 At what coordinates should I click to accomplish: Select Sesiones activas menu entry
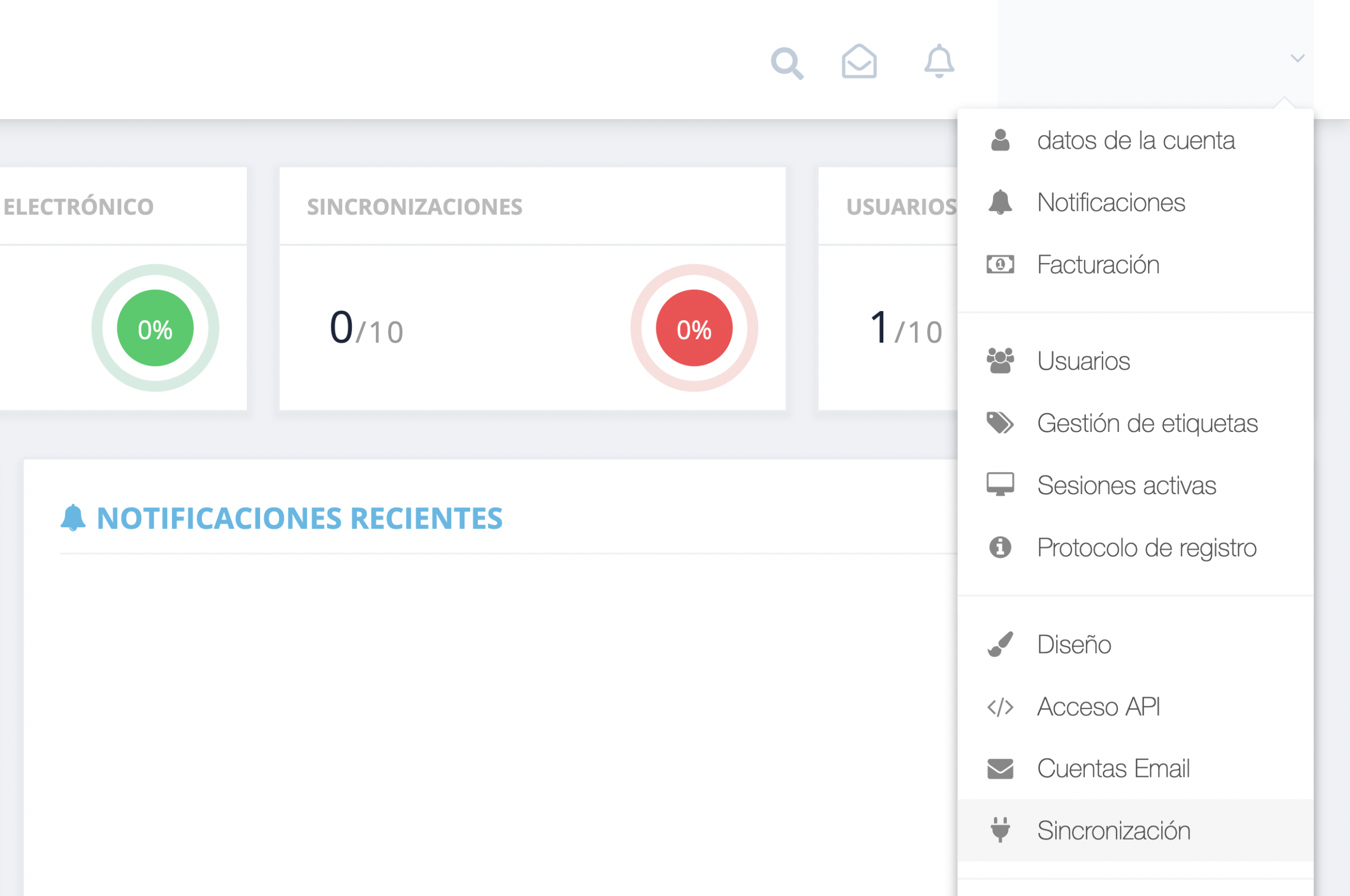point(1135,486)
